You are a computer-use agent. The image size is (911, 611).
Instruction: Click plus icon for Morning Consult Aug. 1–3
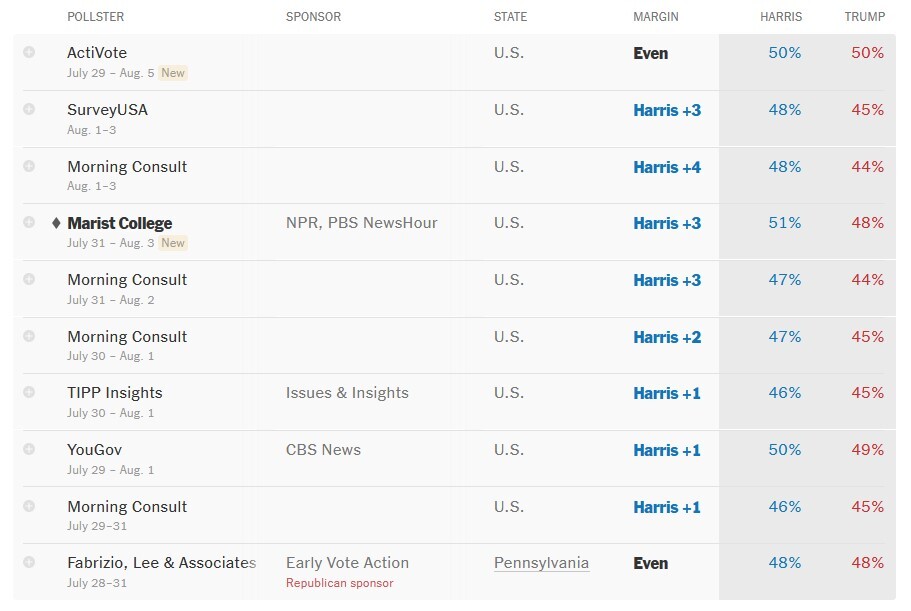click(x=29, y=166)
